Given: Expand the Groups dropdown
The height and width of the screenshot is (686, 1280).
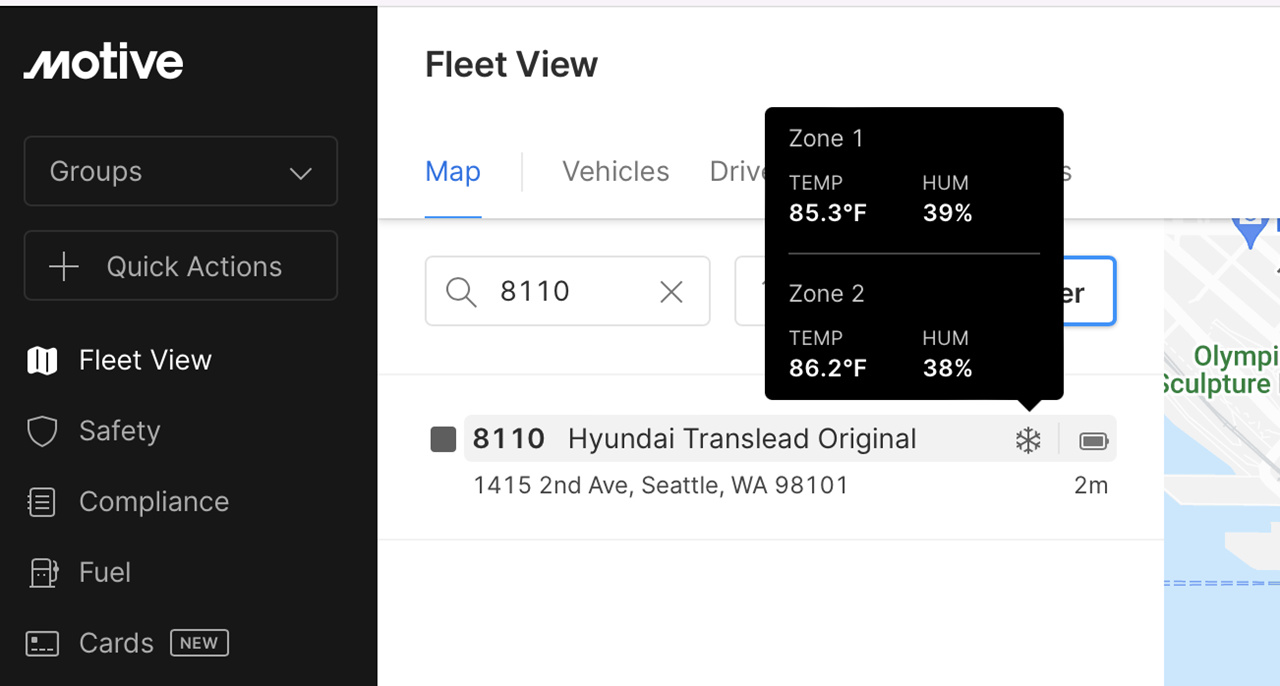Looking at the screenshot, I should (x=181, y=172).
